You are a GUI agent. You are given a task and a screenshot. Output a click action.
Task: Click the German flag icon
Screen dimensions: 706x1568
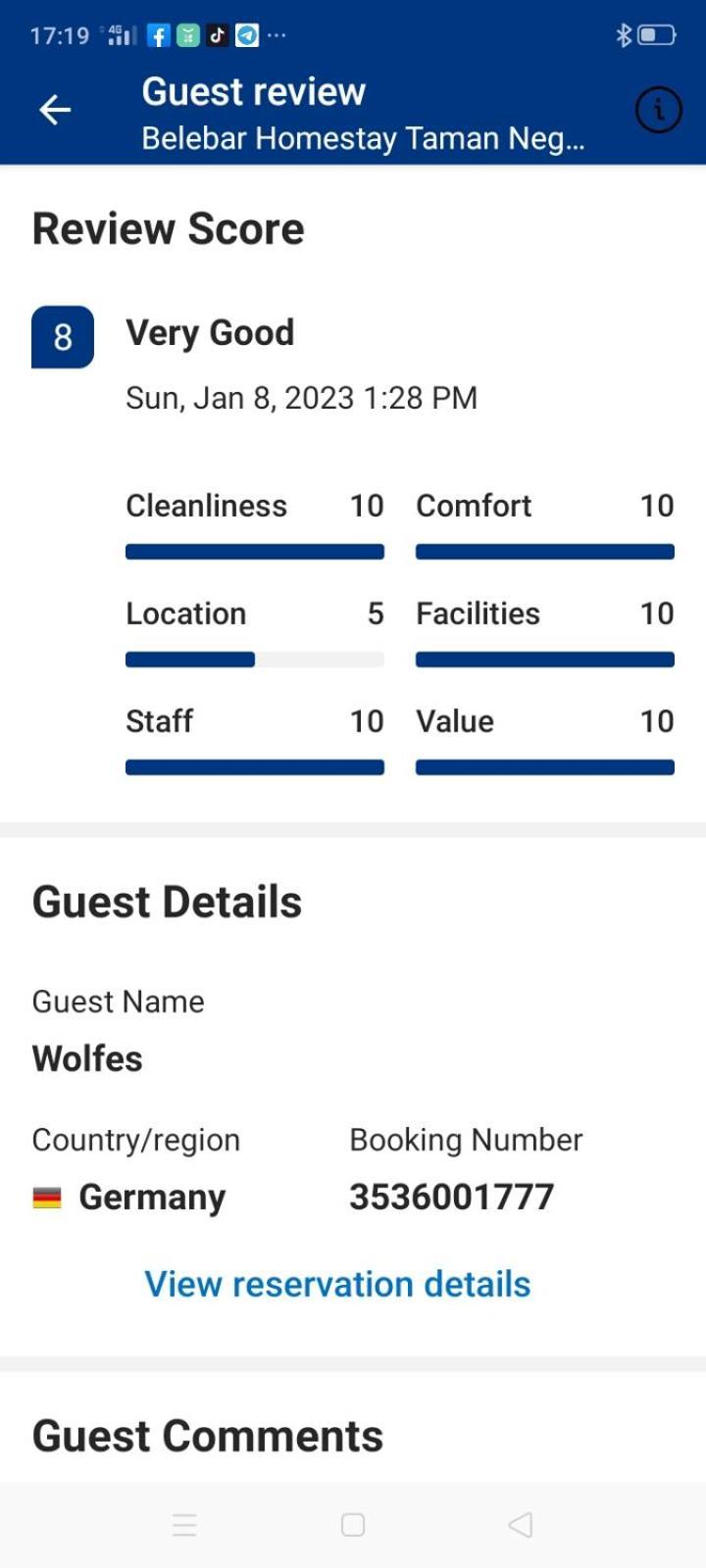[47, 1198]
